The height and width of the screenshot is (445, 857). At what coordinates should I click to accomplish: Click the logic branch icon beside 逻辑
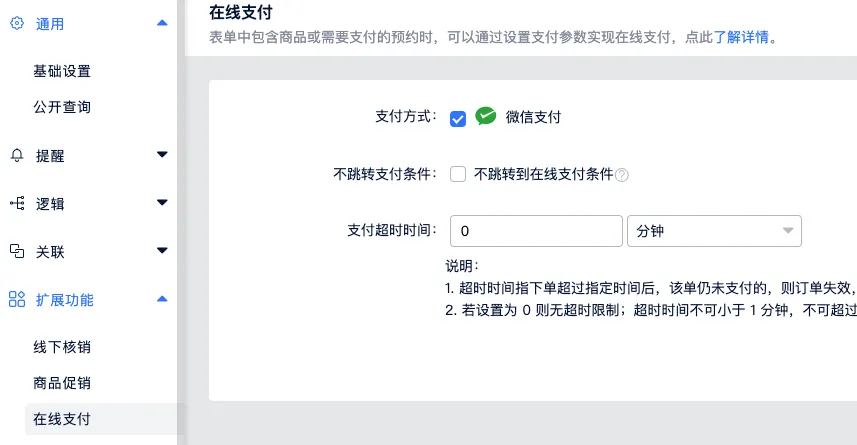coord(16,203)
